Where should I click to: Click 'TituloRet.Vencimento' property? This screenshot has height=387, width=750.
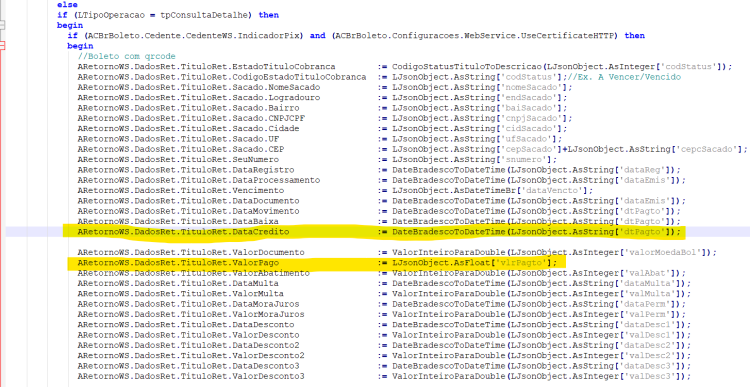(x=232, y=190)
